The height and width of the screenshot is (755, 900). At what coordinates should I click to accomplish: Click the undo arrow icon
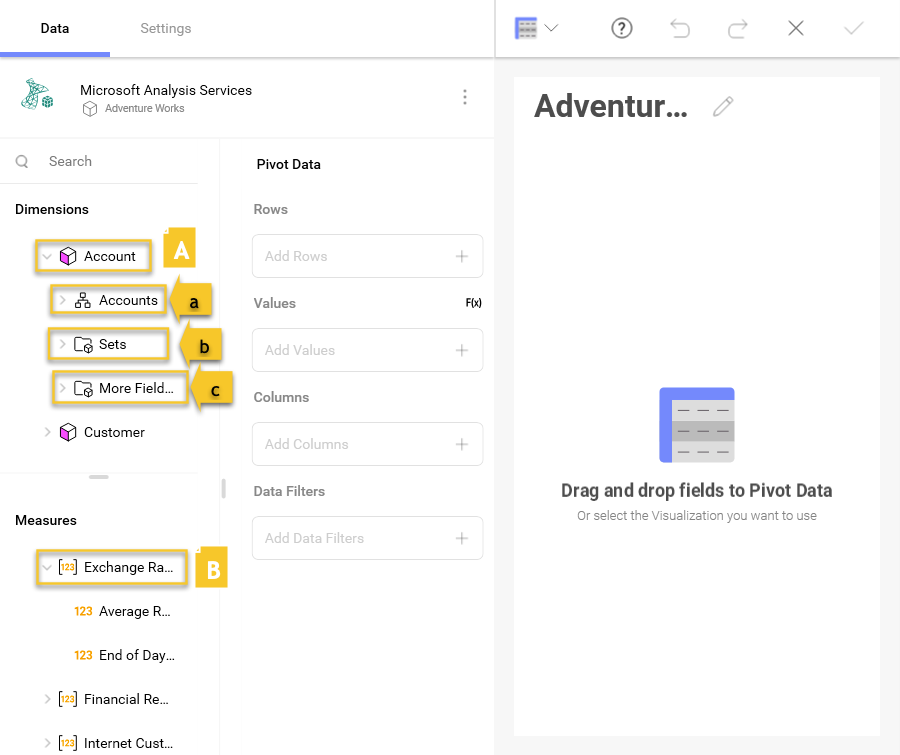pos(680,29)
